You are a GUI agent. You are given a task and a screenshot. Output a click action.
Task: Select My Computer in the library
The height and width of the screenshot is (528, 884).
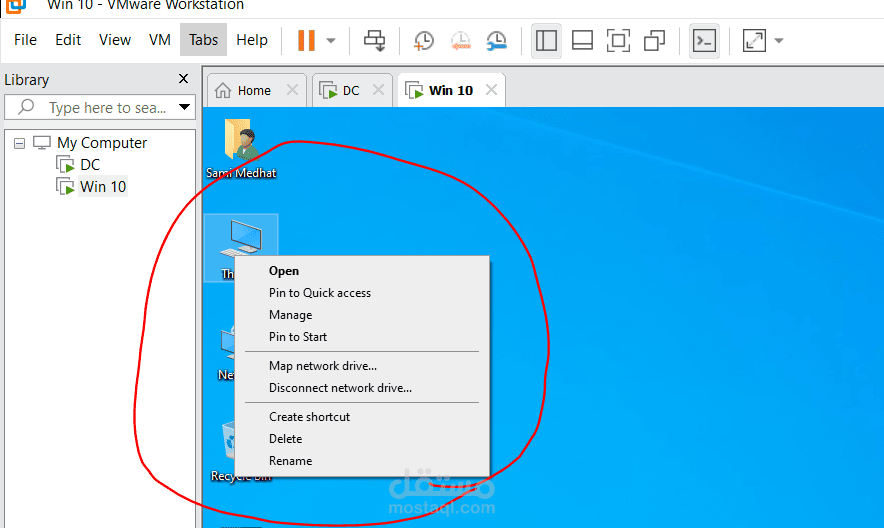[101, 143]
